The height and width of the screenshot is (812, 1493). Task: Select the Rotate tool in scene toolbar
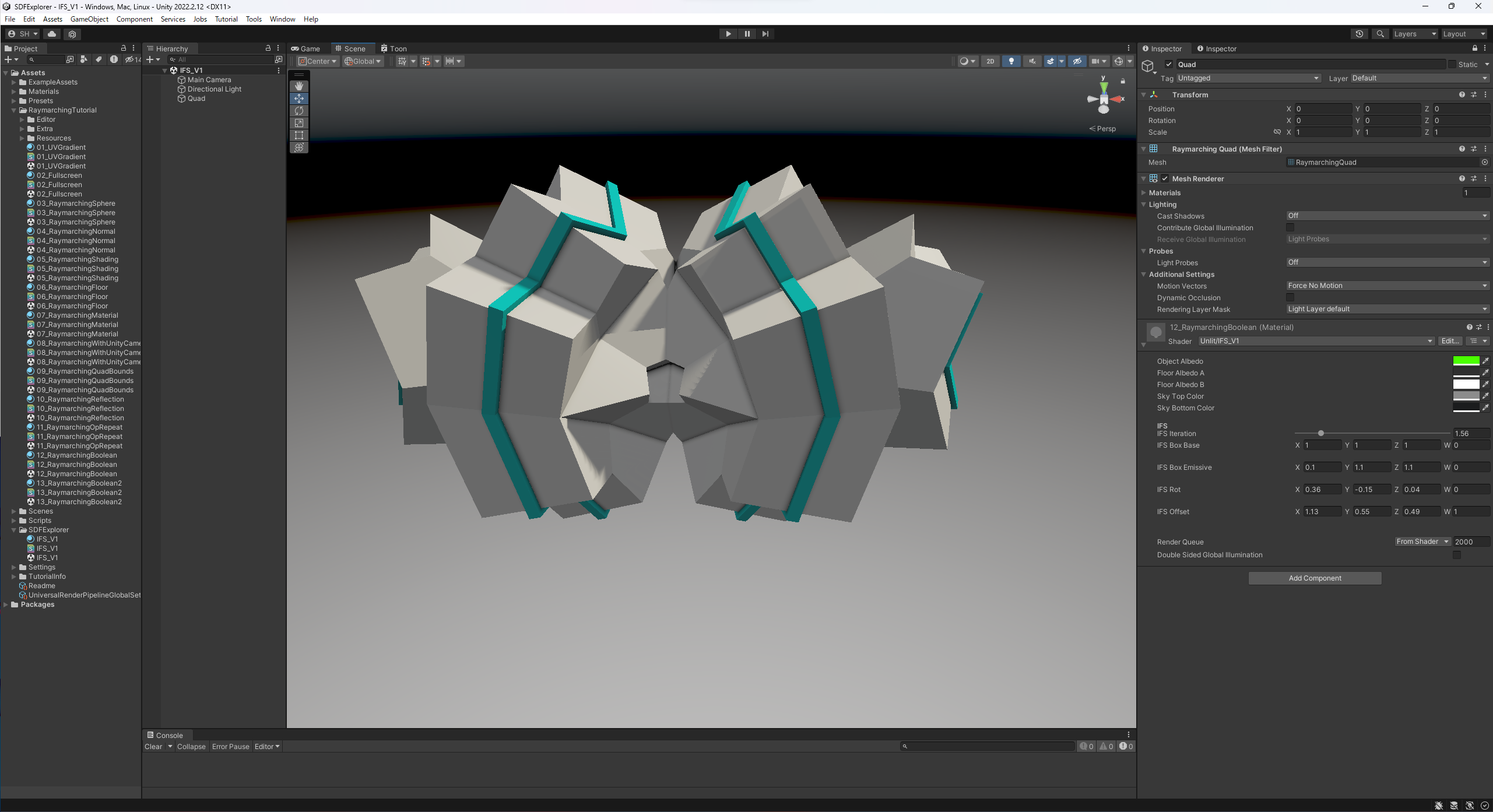tap(299, 111)
